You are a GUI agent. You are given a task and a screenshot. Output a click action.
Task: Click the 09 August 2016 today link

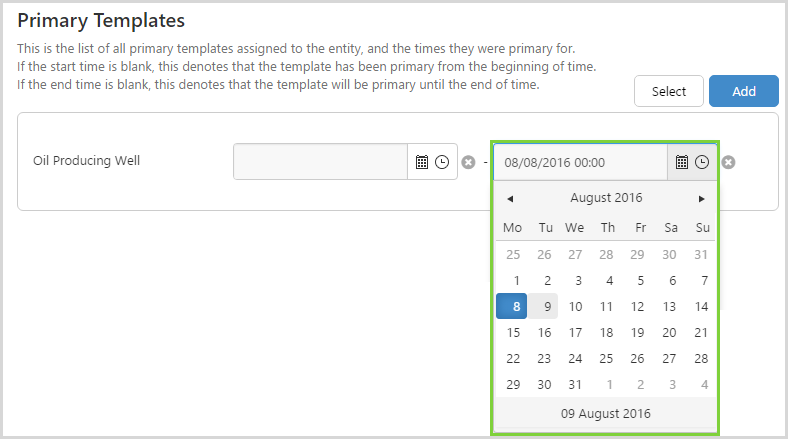point(606,414)
